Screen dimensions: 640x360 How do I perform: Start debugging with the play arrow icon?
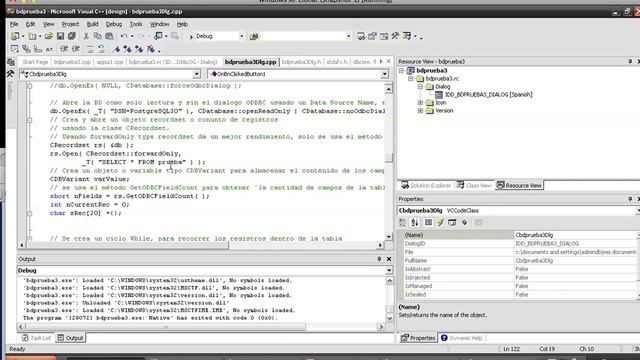tap(191, 37)
